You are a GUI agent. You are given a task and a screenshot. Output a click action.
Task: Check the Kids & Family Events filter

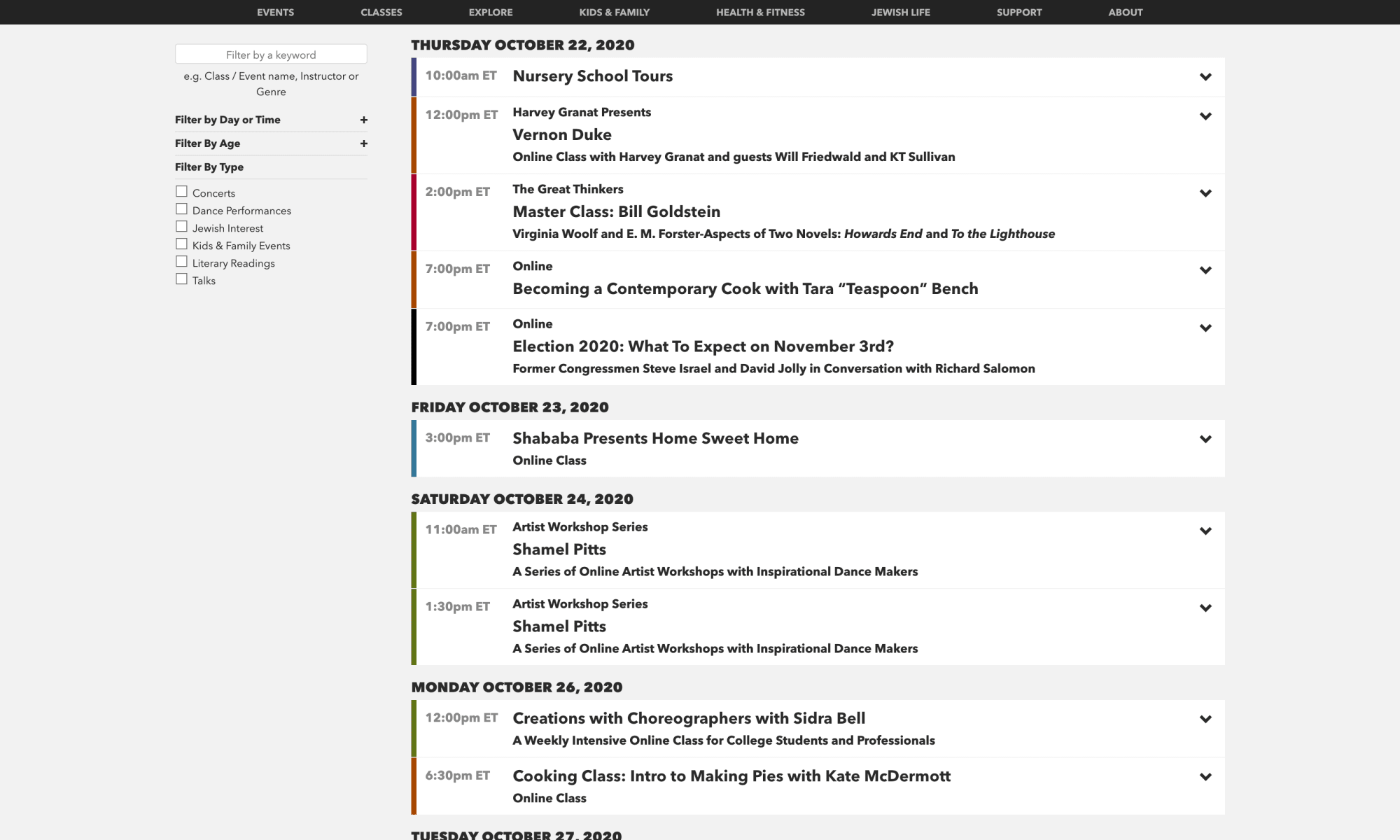(182, 243)
